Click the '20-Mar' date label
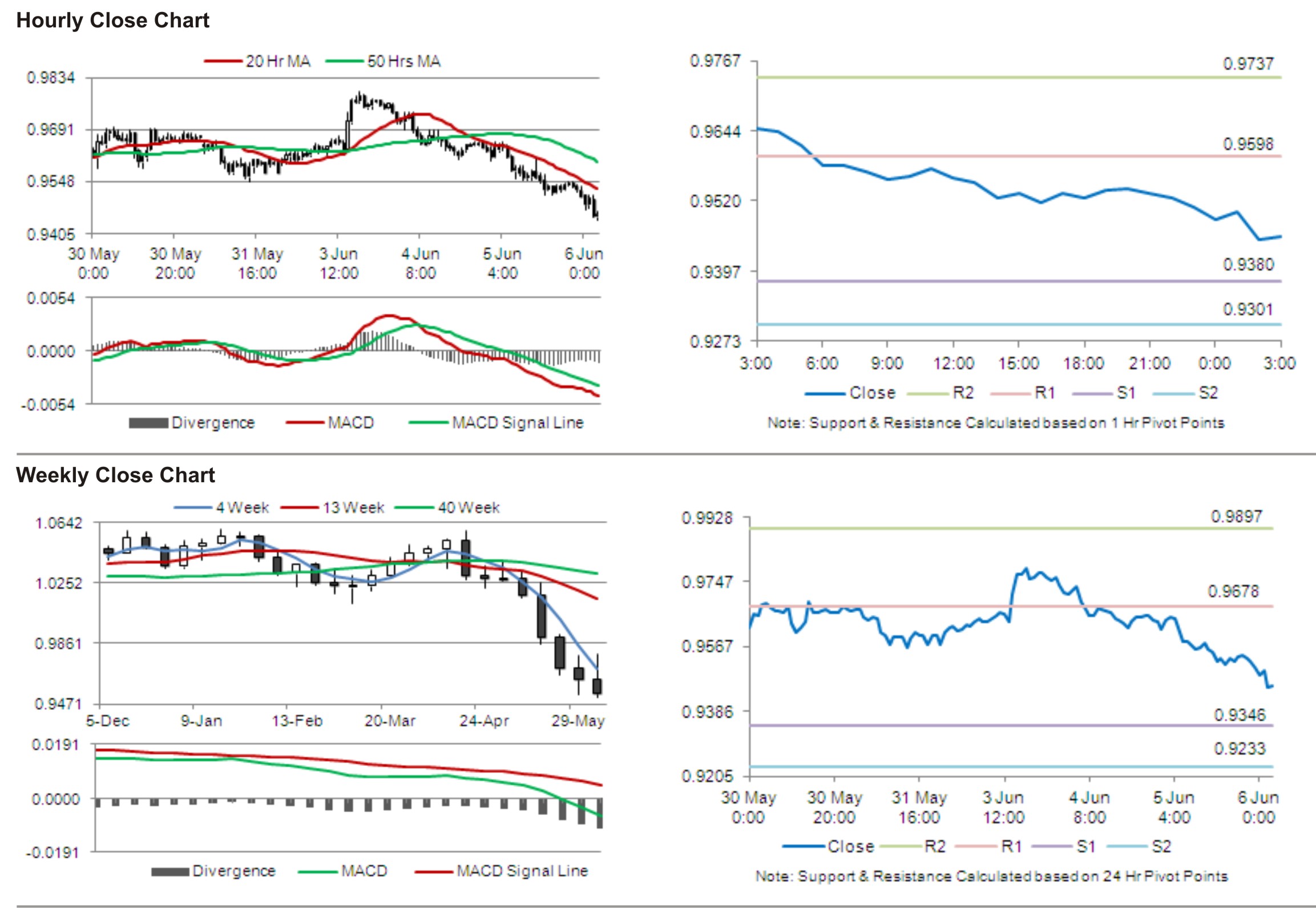 [390, 721]
